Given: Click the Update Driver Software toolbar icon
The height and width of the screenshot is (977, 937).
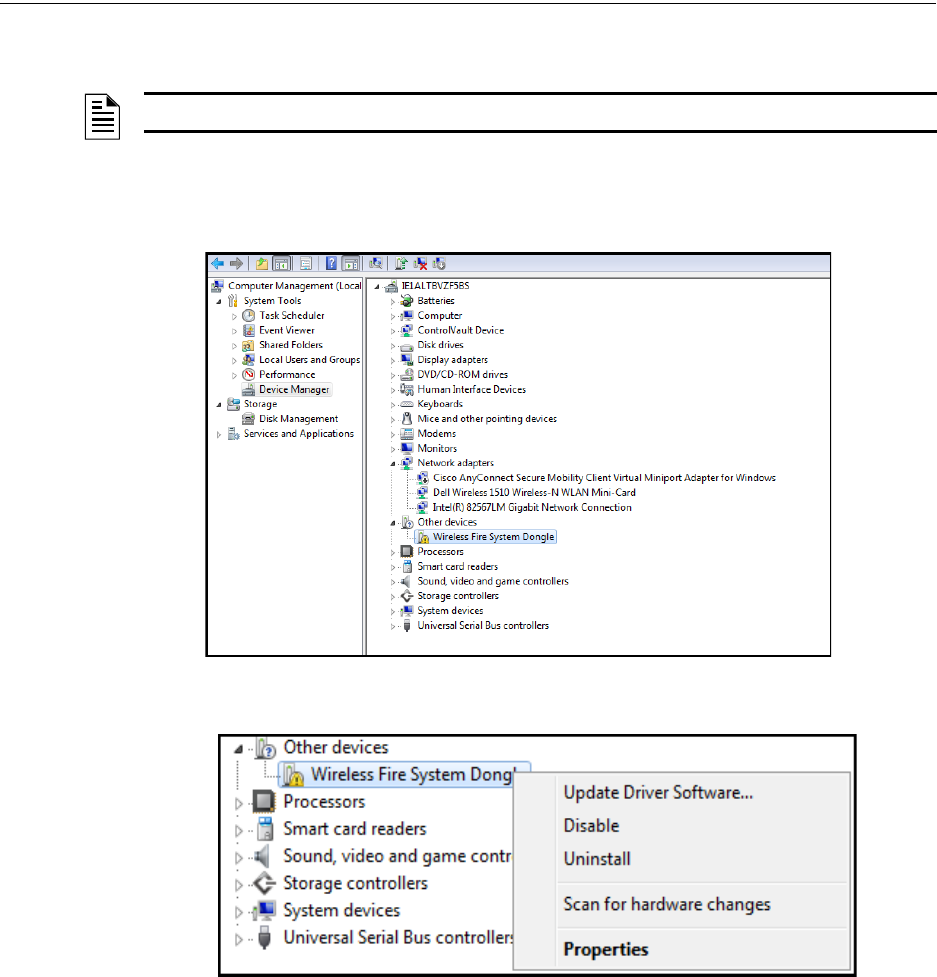Looking at the screenshot, I should 401,264.
